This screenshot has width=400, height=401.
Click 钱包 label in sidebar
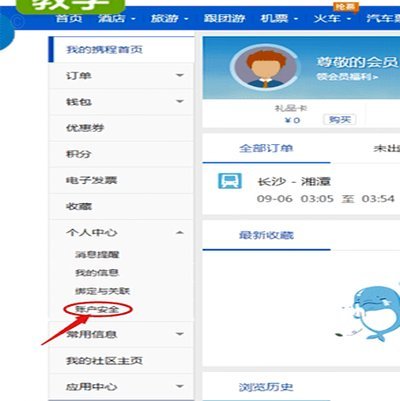[x=79, y=102]
